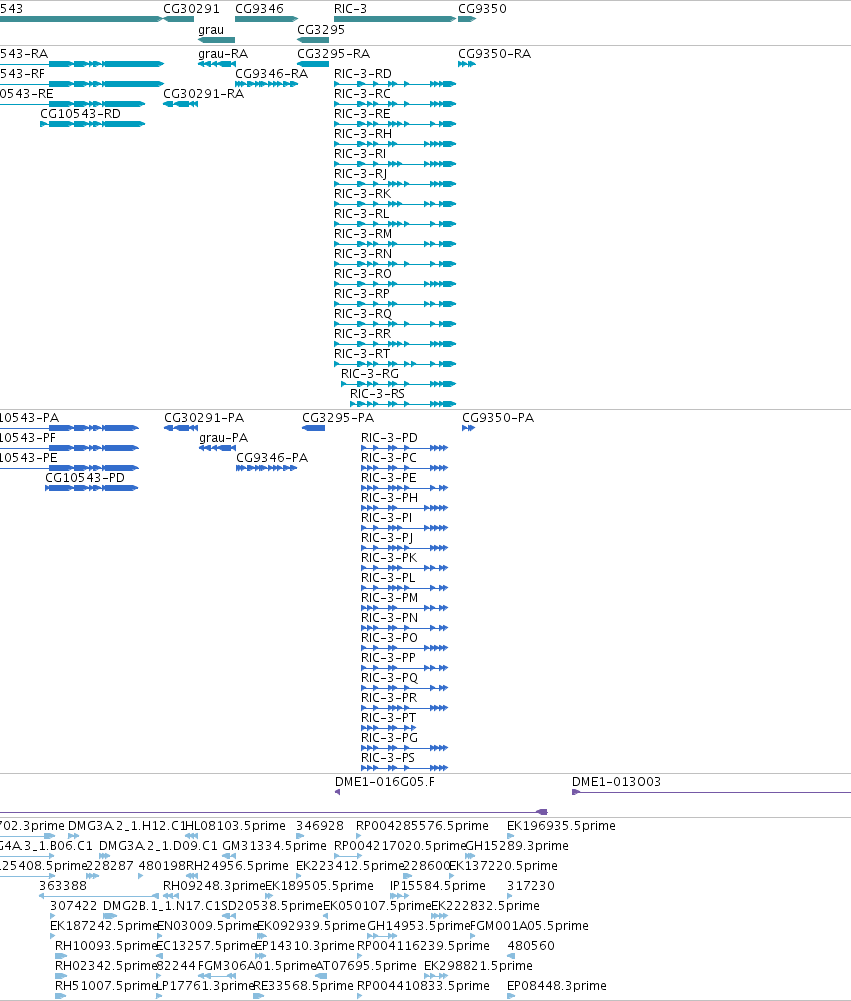Click the CG30291-RA transcript label

(203, 94)
